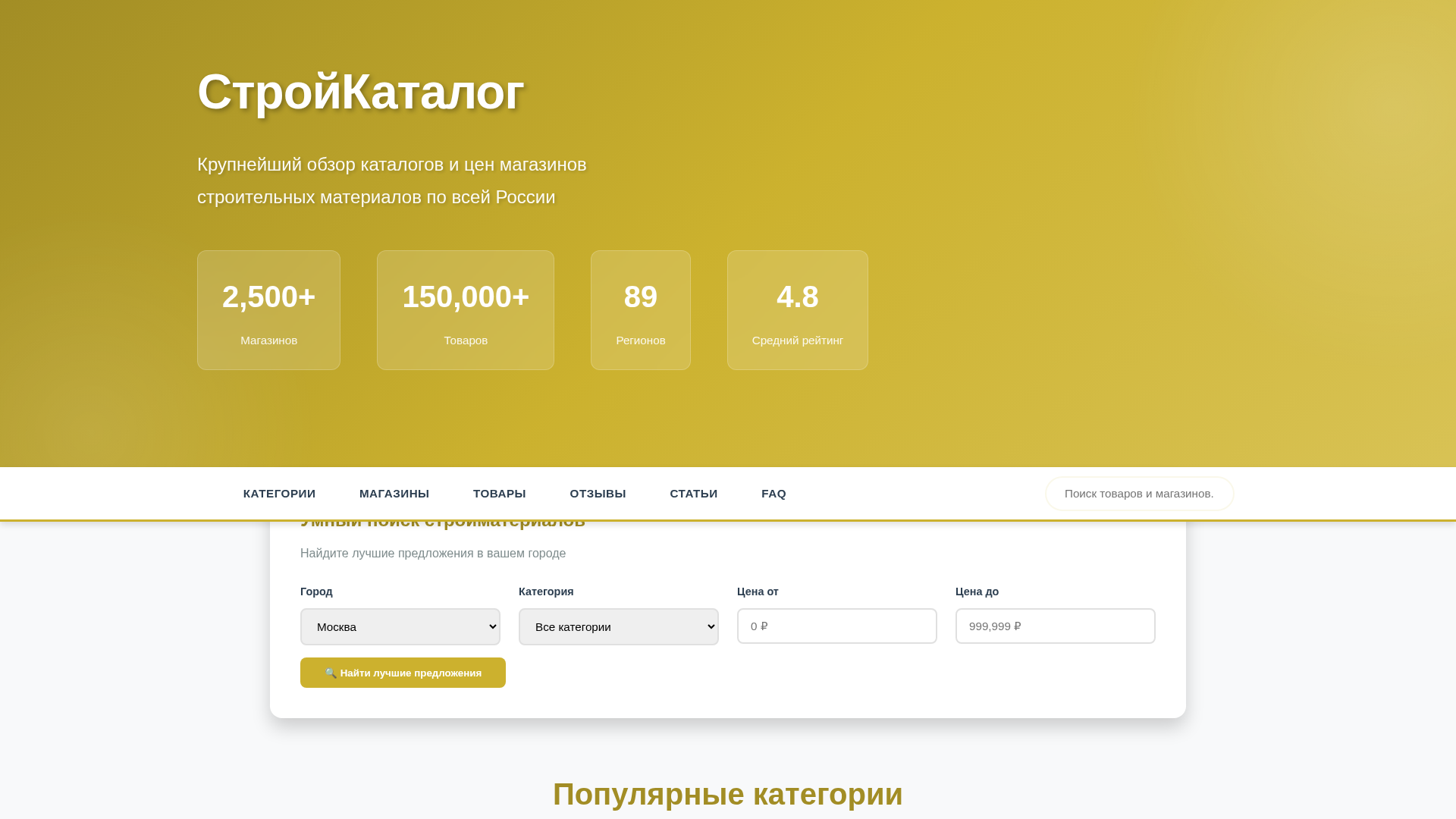The height and width of the screenshot is (819, 1456).
Task: Click the Категория field label
Action: click(x=546, y=591)
